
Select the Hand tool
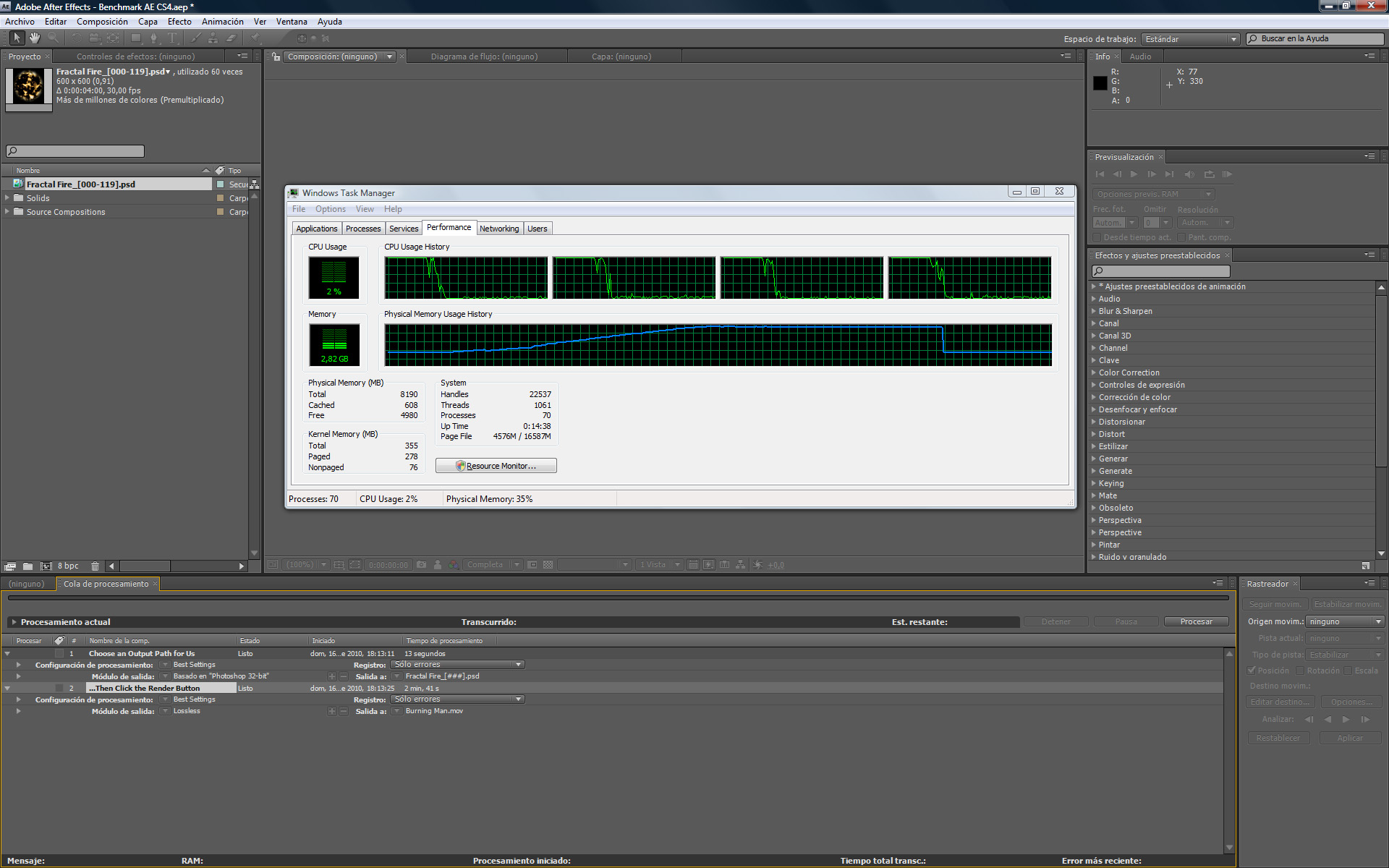coord(34,38)
